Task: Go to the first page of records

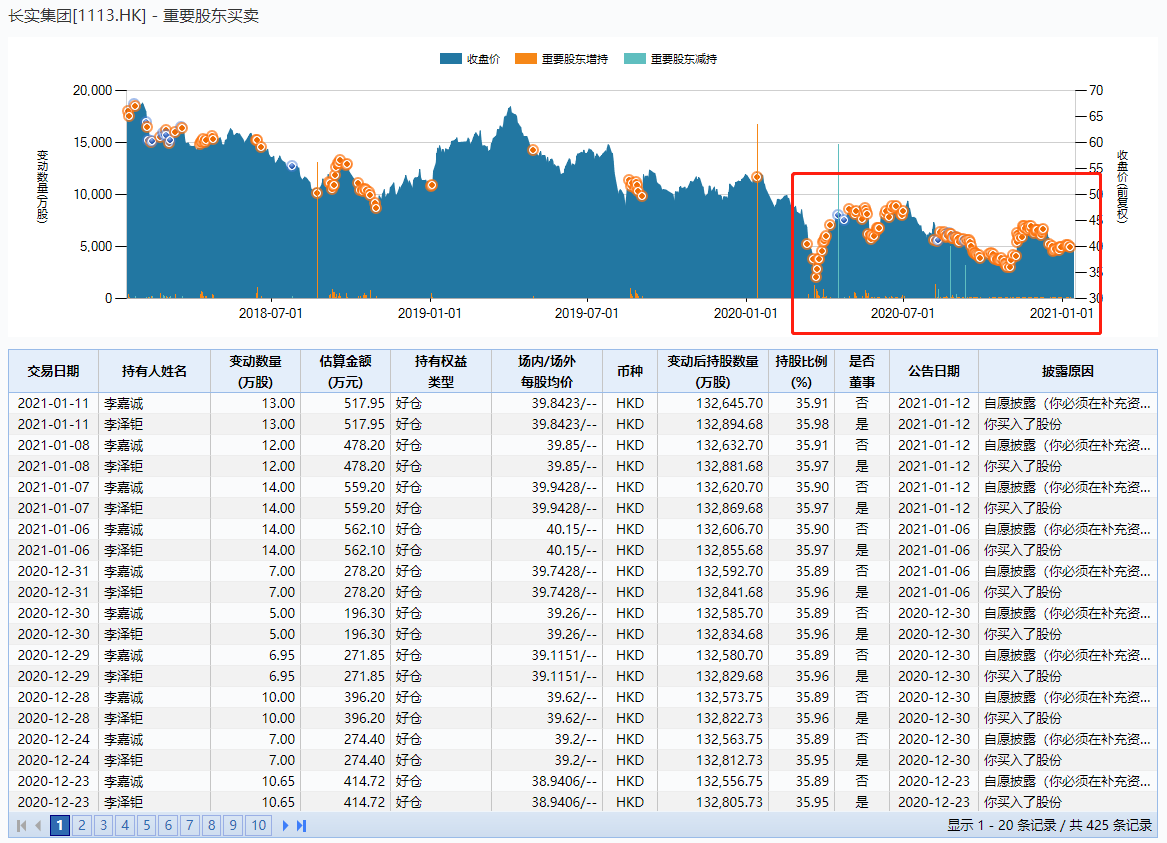Action: (x=22, y=826)
